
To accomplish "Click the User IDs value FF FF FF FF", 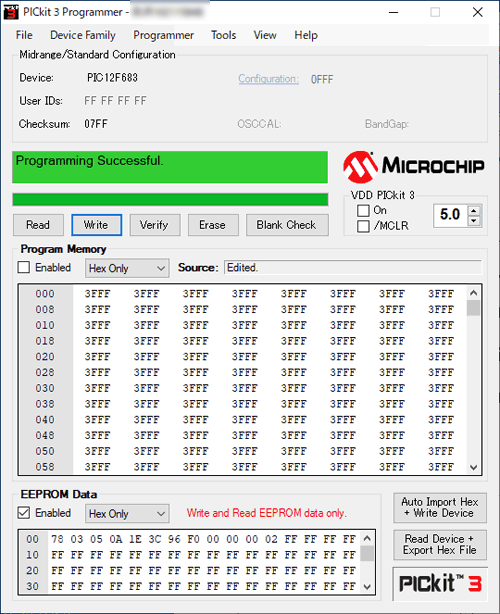I will (115, 101).
